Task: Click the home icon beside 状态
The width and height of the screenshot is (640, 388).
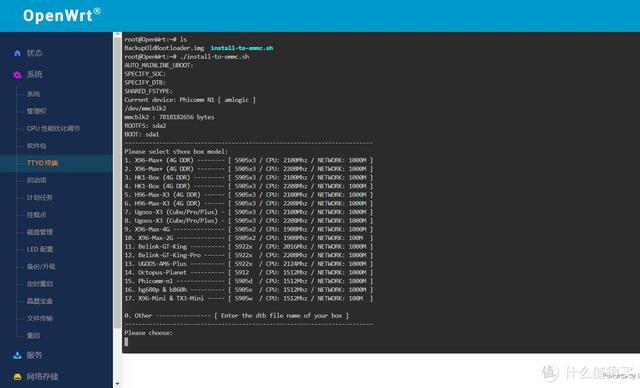Action: coord(17,53)
